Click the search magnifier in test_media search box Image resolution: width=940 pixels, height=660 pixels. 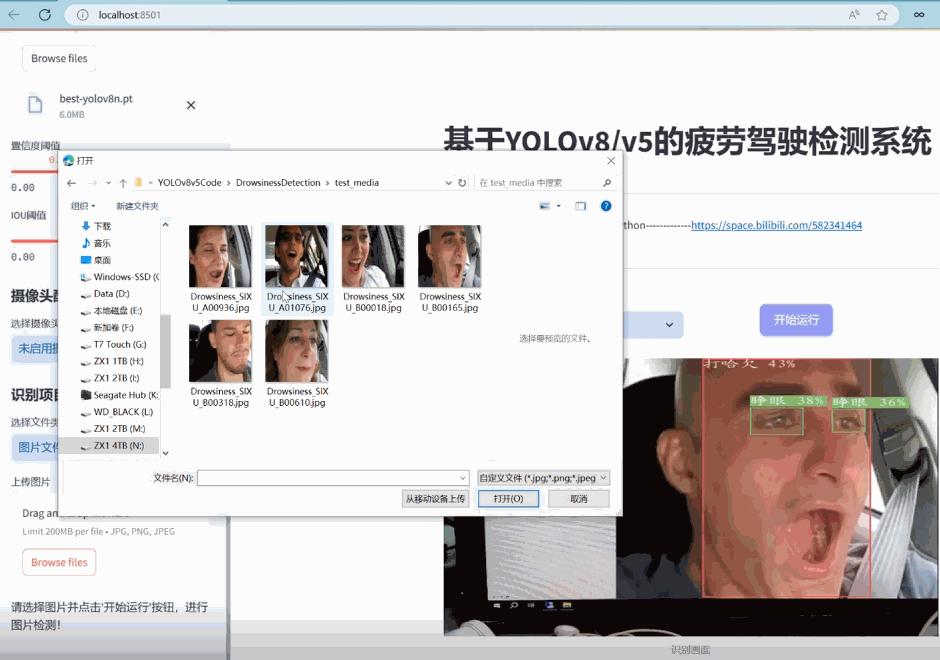pos(606,182)
